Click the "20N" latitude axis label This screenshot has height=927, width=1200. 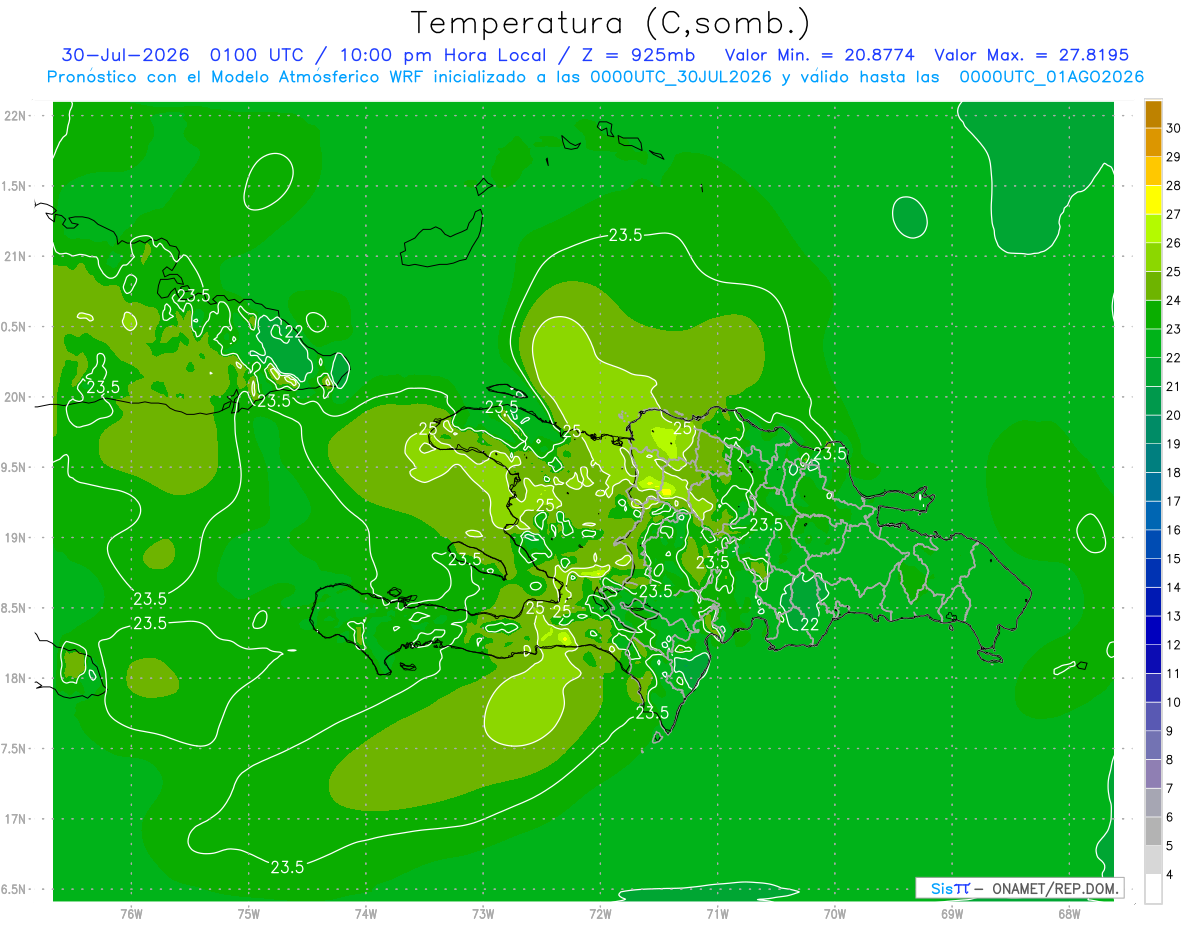coord(15,397)
